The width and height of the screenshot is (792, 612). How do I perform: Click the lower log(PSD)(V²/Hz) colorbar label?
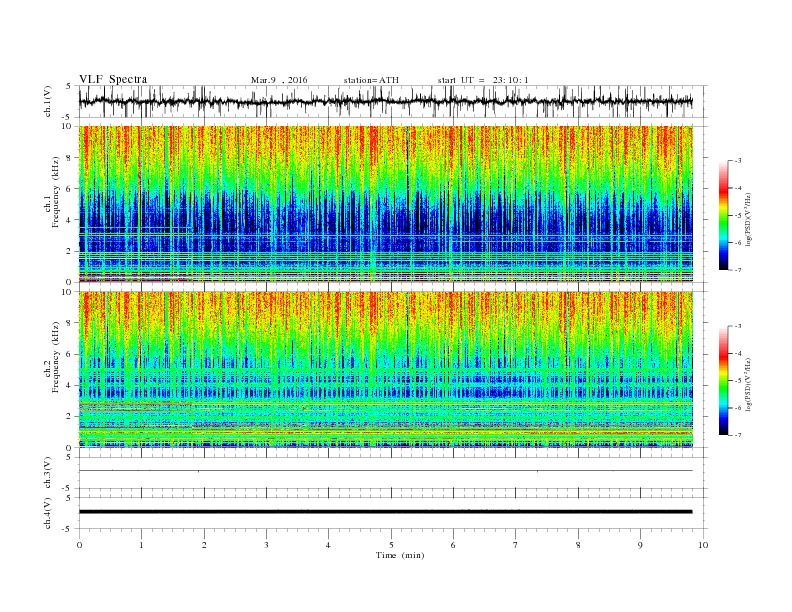point(749,384)
